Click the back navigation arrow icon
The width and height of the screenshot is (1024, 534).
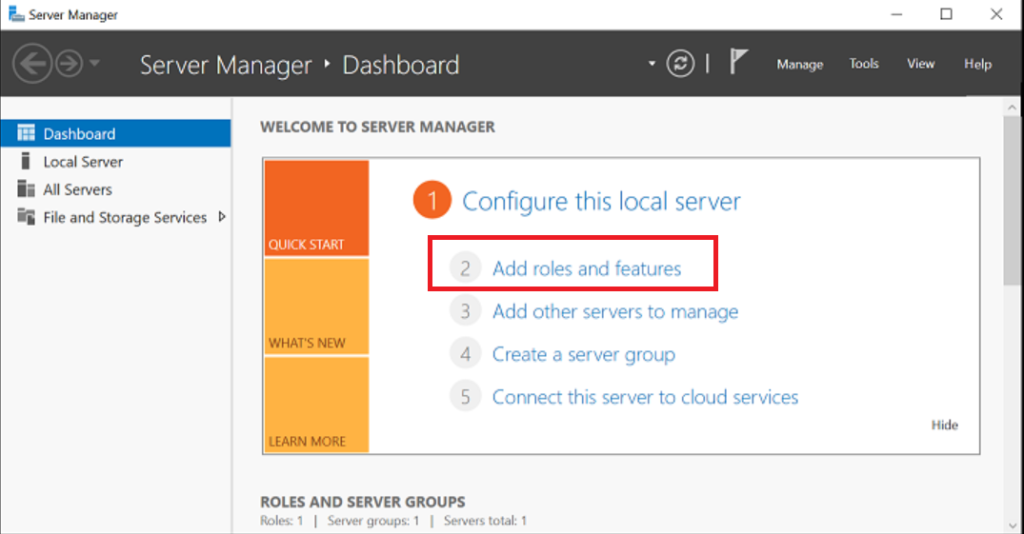(32, 64)
